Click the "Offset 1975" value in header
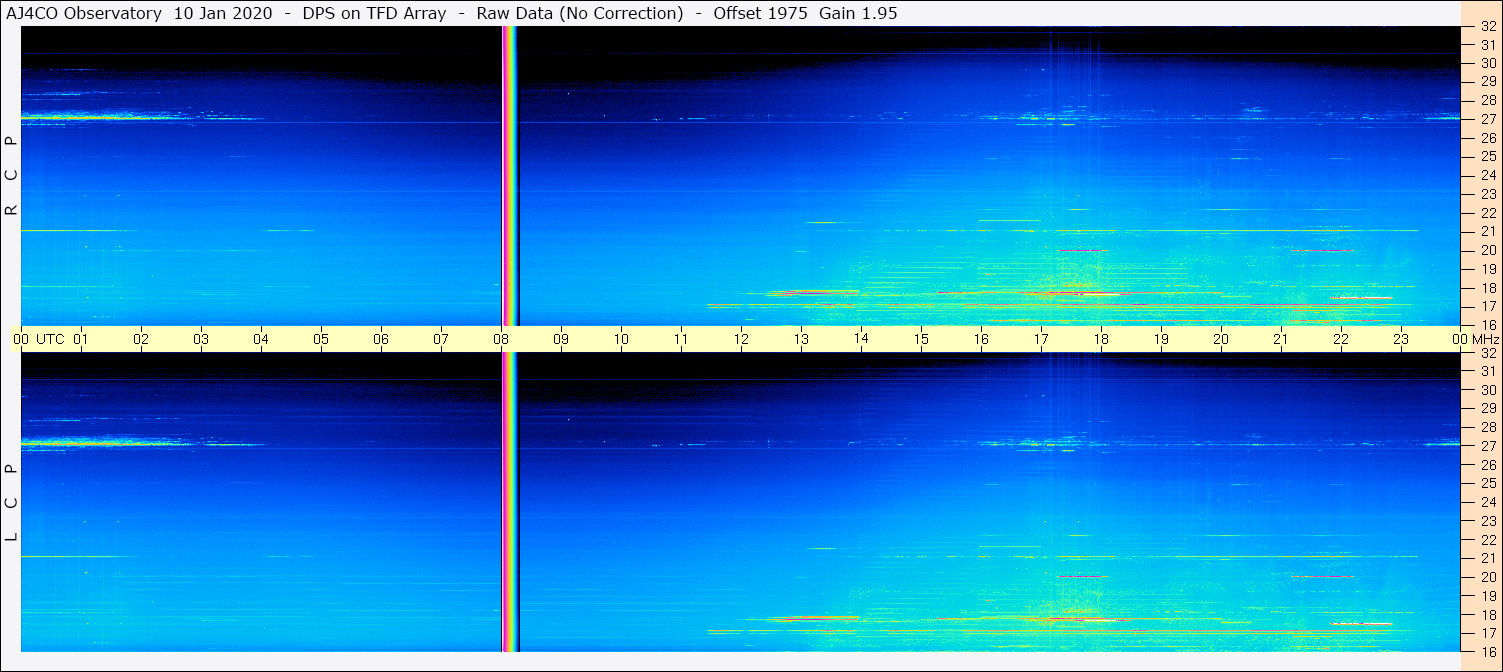The image size is (1503, 672). pyautogui.click(x=761, y=13)
